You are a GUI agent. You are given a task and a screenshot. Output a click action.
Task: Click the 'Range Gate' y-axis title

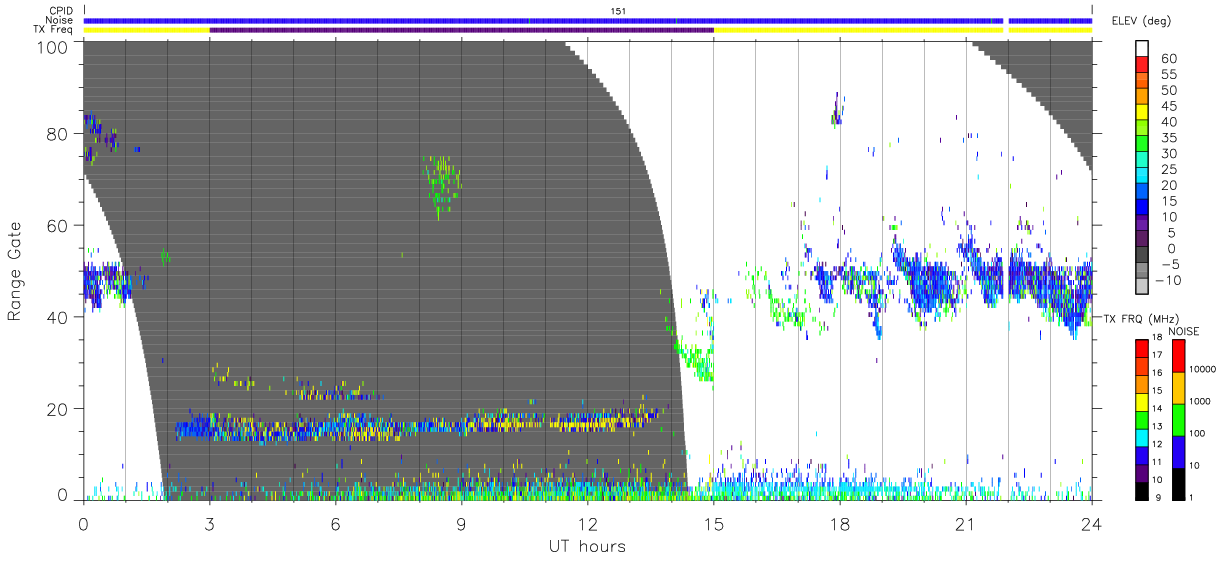tap(15, 271)
